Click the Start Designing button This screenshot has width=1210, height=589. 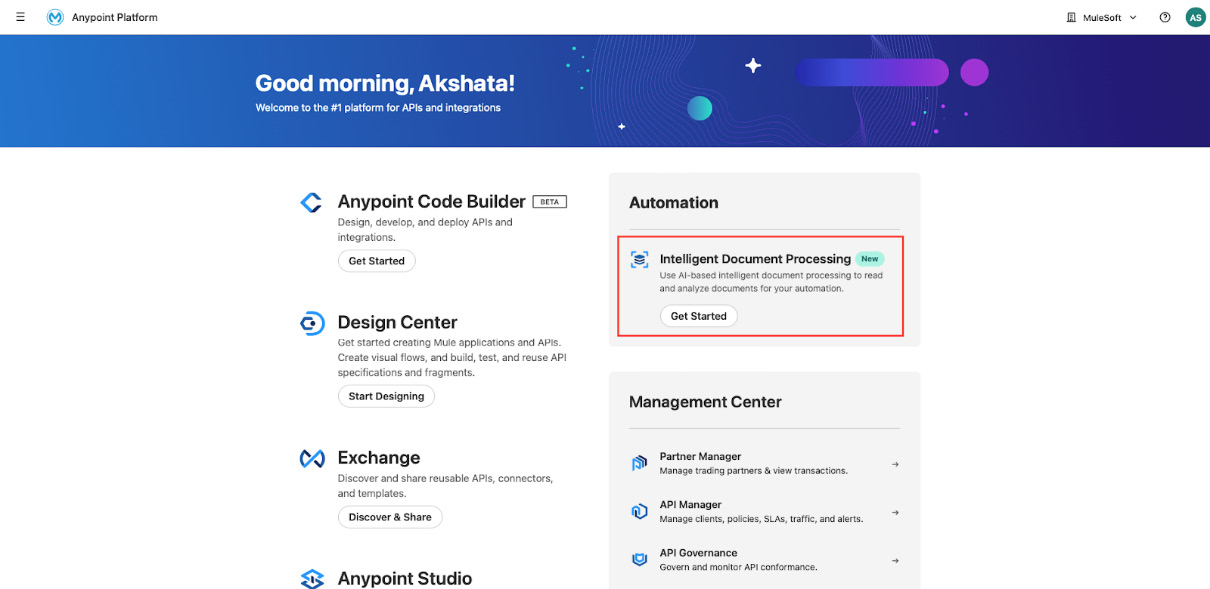(x=386, y=396)
